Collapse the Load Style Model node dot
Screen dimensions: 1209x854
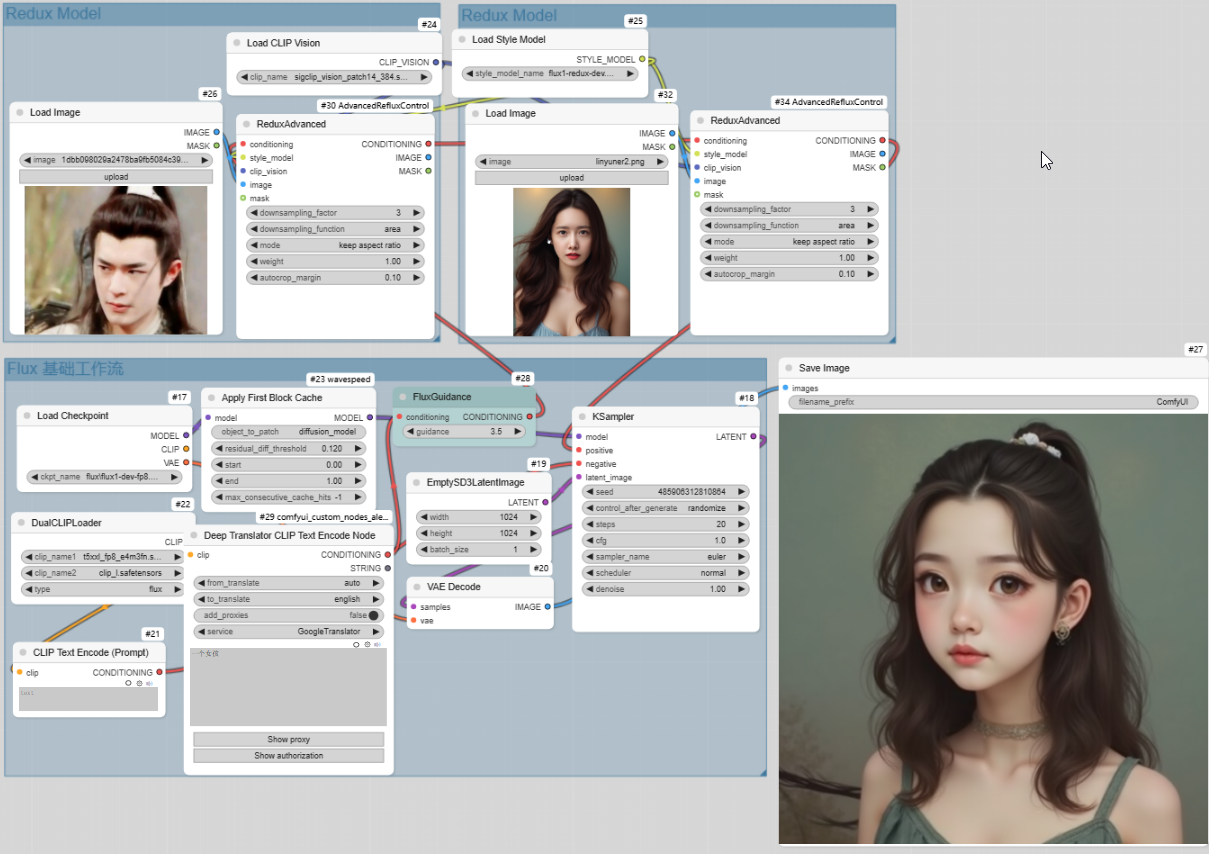pyautogui.click(x=462, y=39)
